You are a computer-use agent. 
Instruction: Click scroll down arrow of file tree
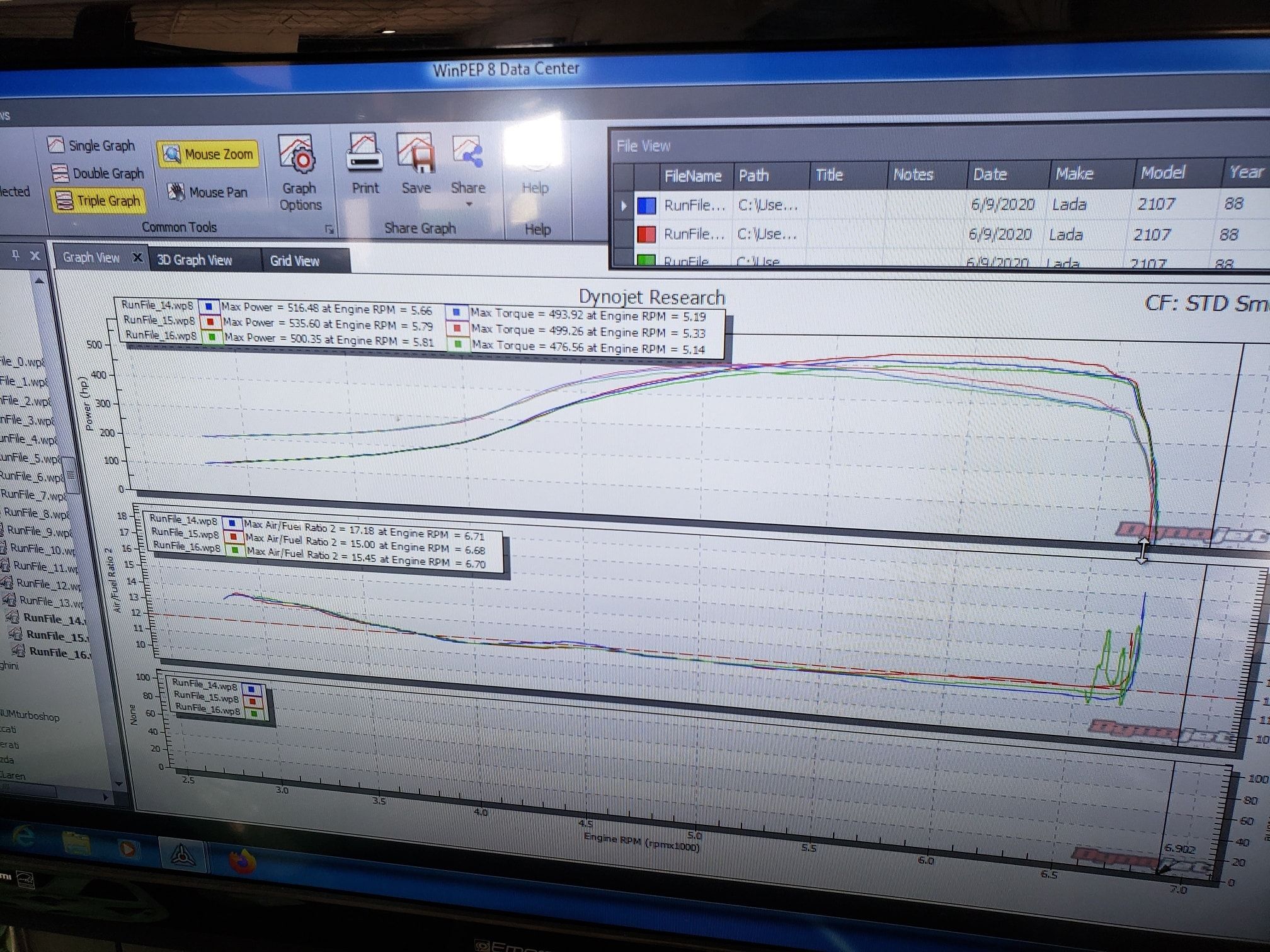click(118, 783)
